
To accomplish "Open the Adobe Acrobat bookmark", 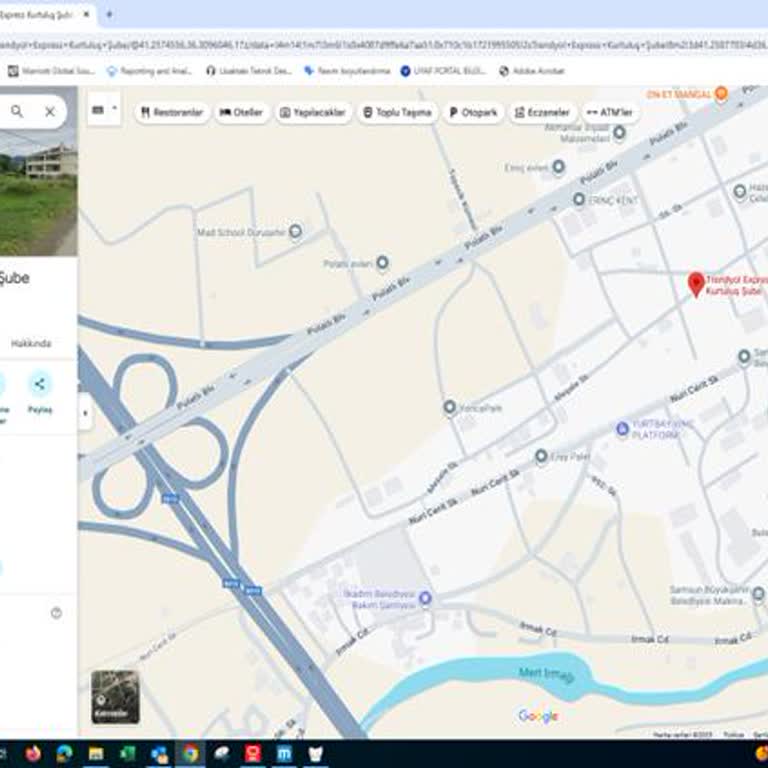I will click(532, 71).
